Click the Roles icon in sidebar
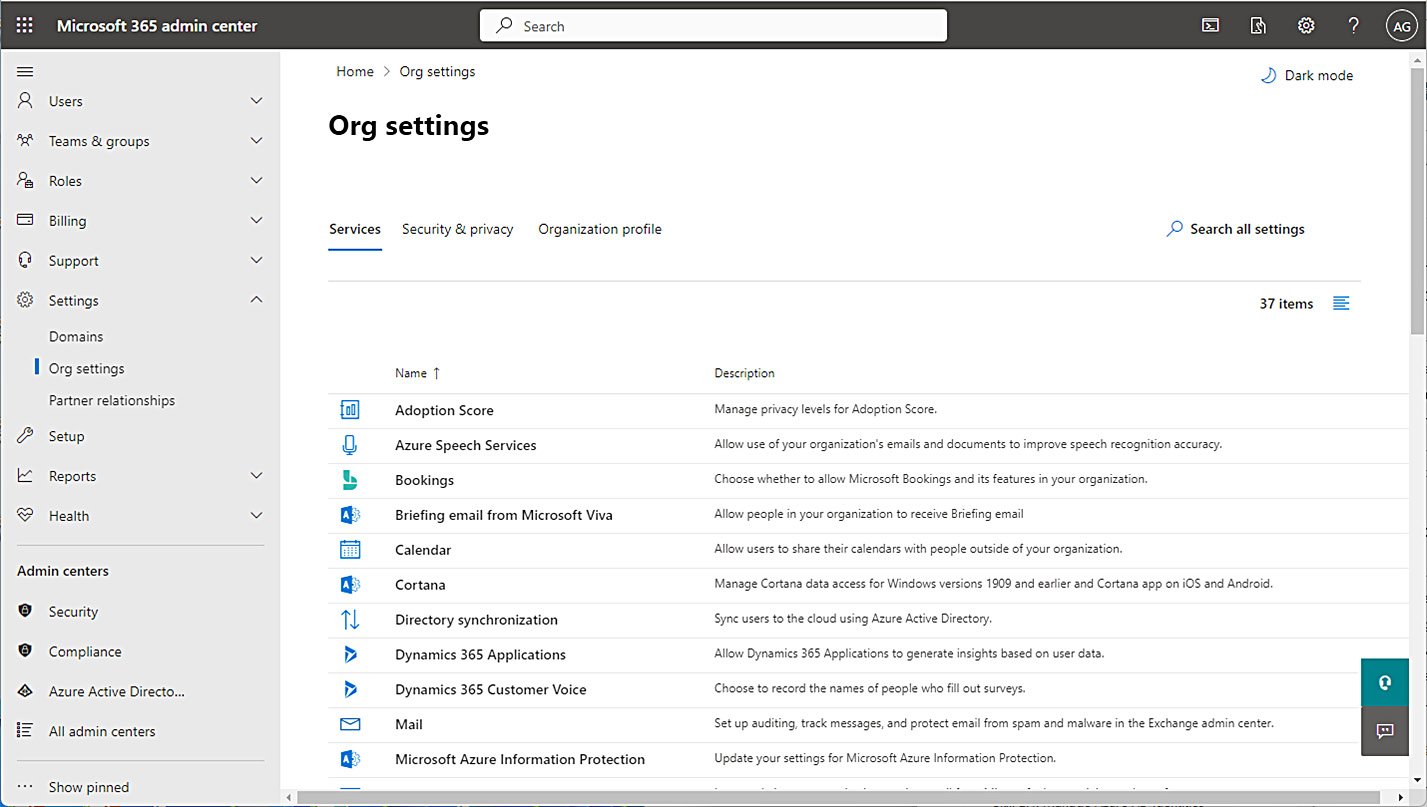The image size is (1427, 807). [26, 181]
